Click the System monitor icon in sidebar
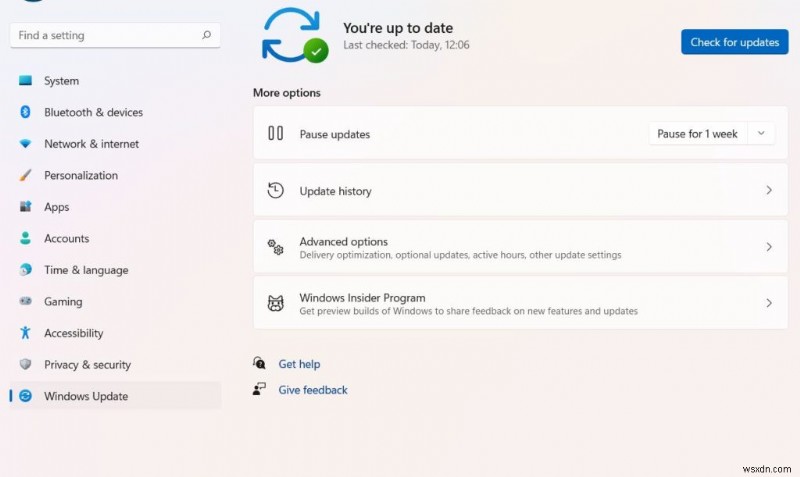The image size is (800, 477). point(25,81)
